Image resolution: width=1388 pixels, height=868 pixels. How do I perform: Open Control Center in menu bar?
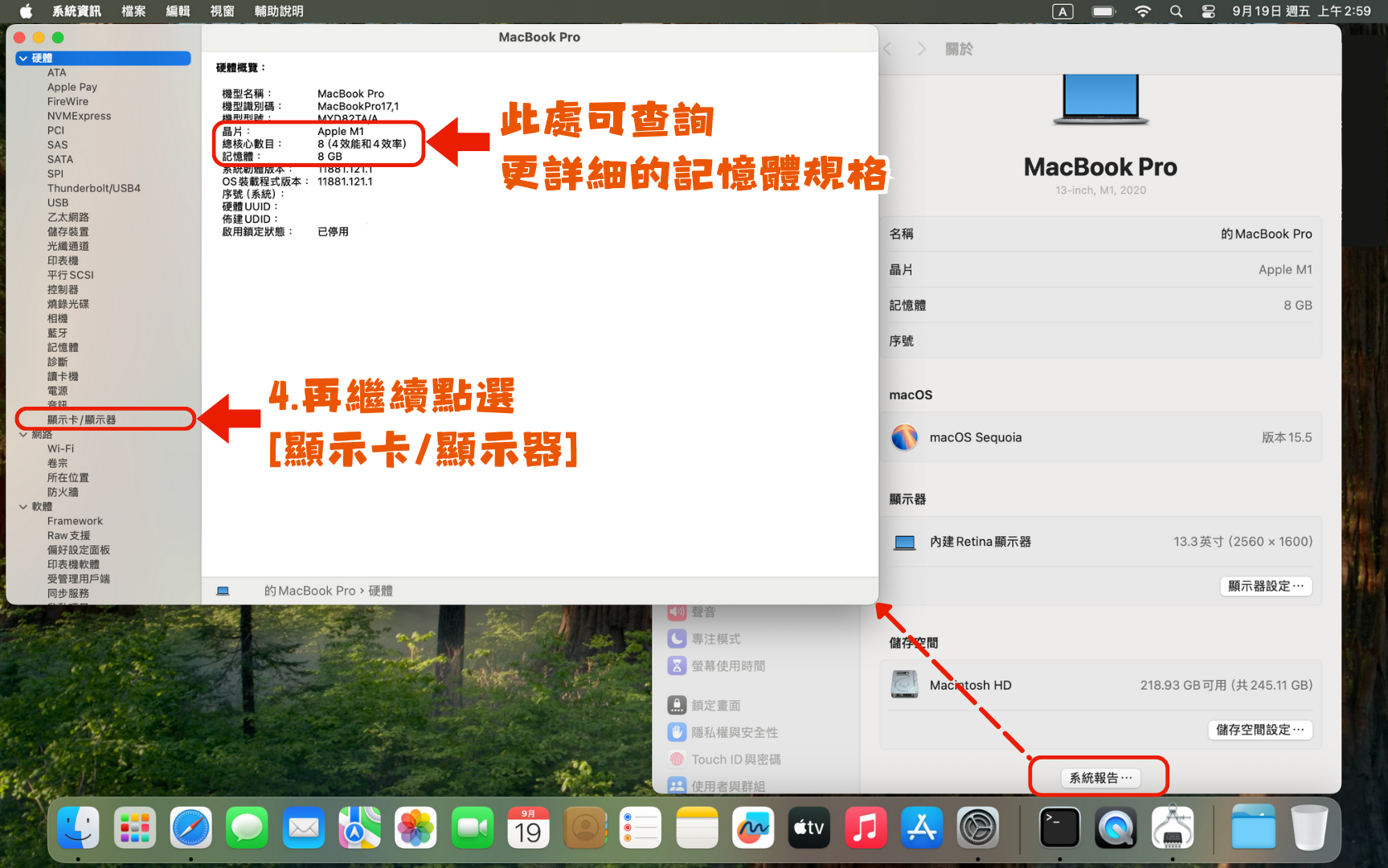click(x=1208, y=11)
